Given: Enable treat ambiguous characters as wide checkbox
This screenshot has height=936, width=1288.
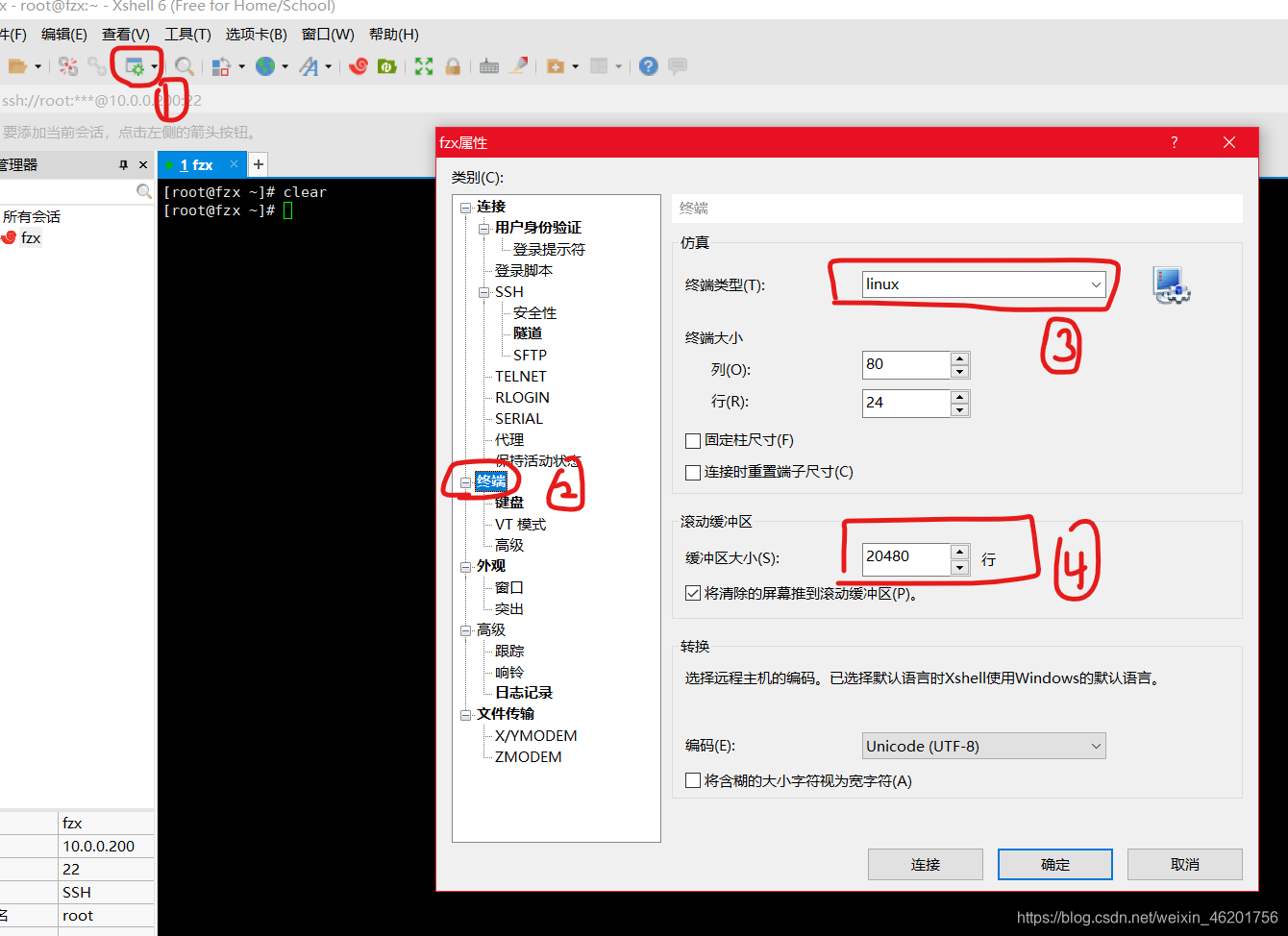Looking at the screenshot, I should [x=692, y=781].
